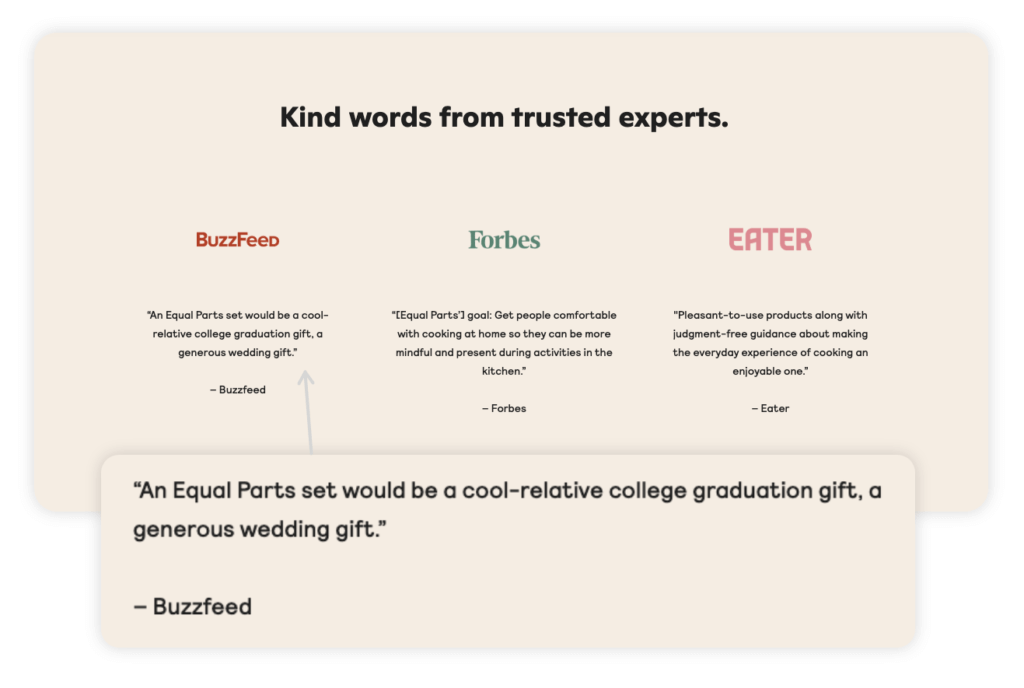
Task: Click the word 'kitchen.' in the Forbes quote
Action: (x=504, y=371)
